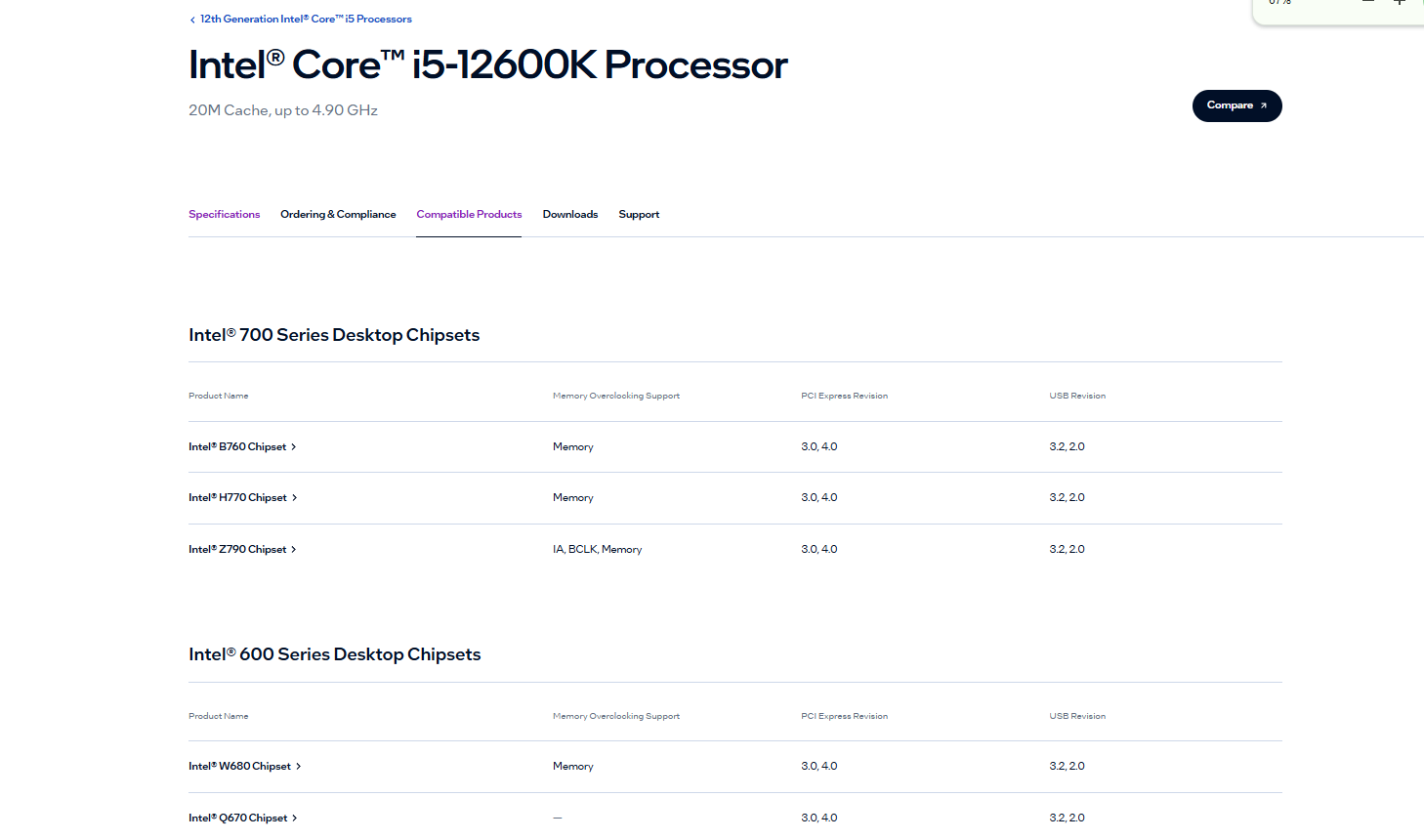Open the Support tab
This screenshot has height=840, width=1424.
[x=639, y=214]
